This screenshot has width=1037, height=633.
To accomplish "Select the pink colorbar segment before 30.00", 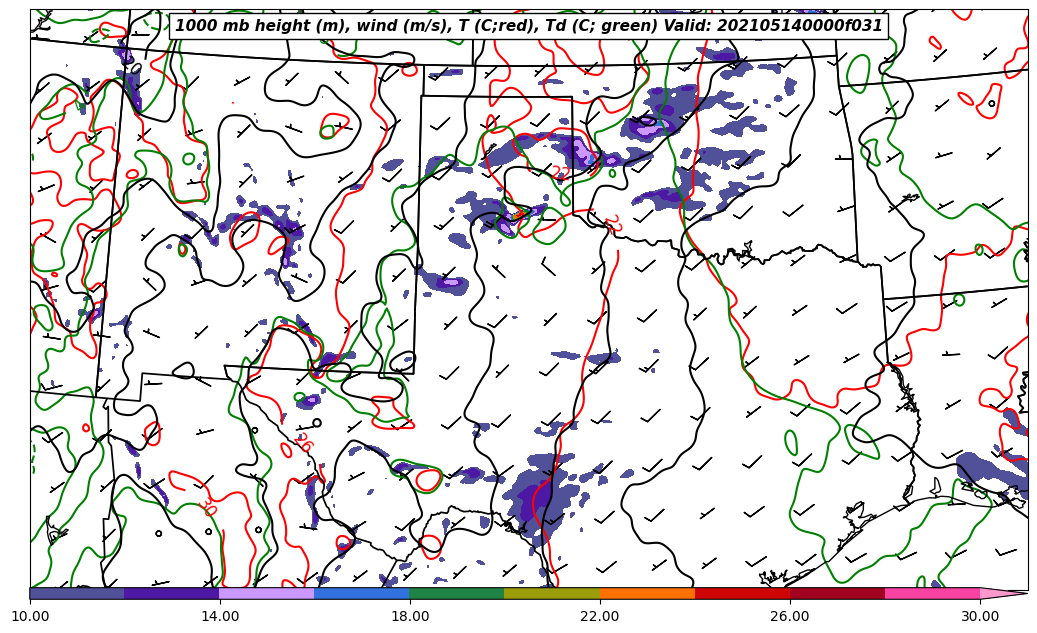I will (933, 593).
